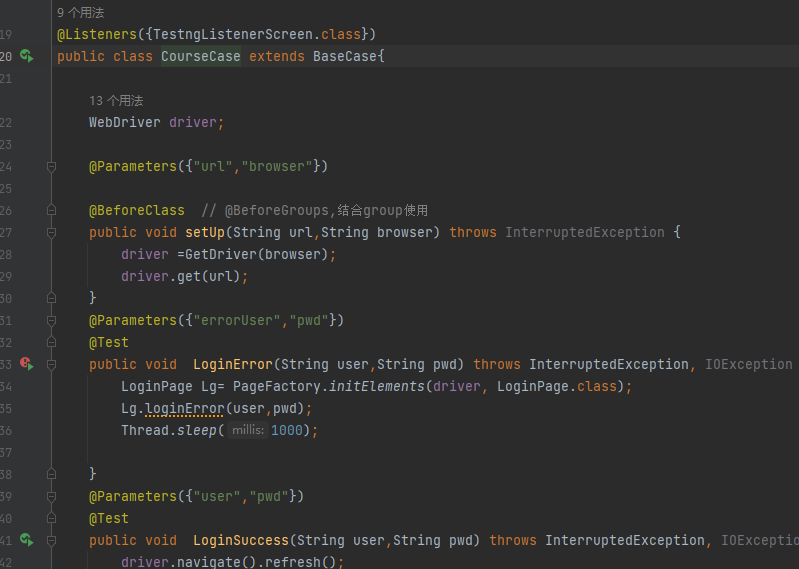Screen dimensions: 799x569
Task: Click driver.navigate().refresh() statement
Action: pos(232,562)
